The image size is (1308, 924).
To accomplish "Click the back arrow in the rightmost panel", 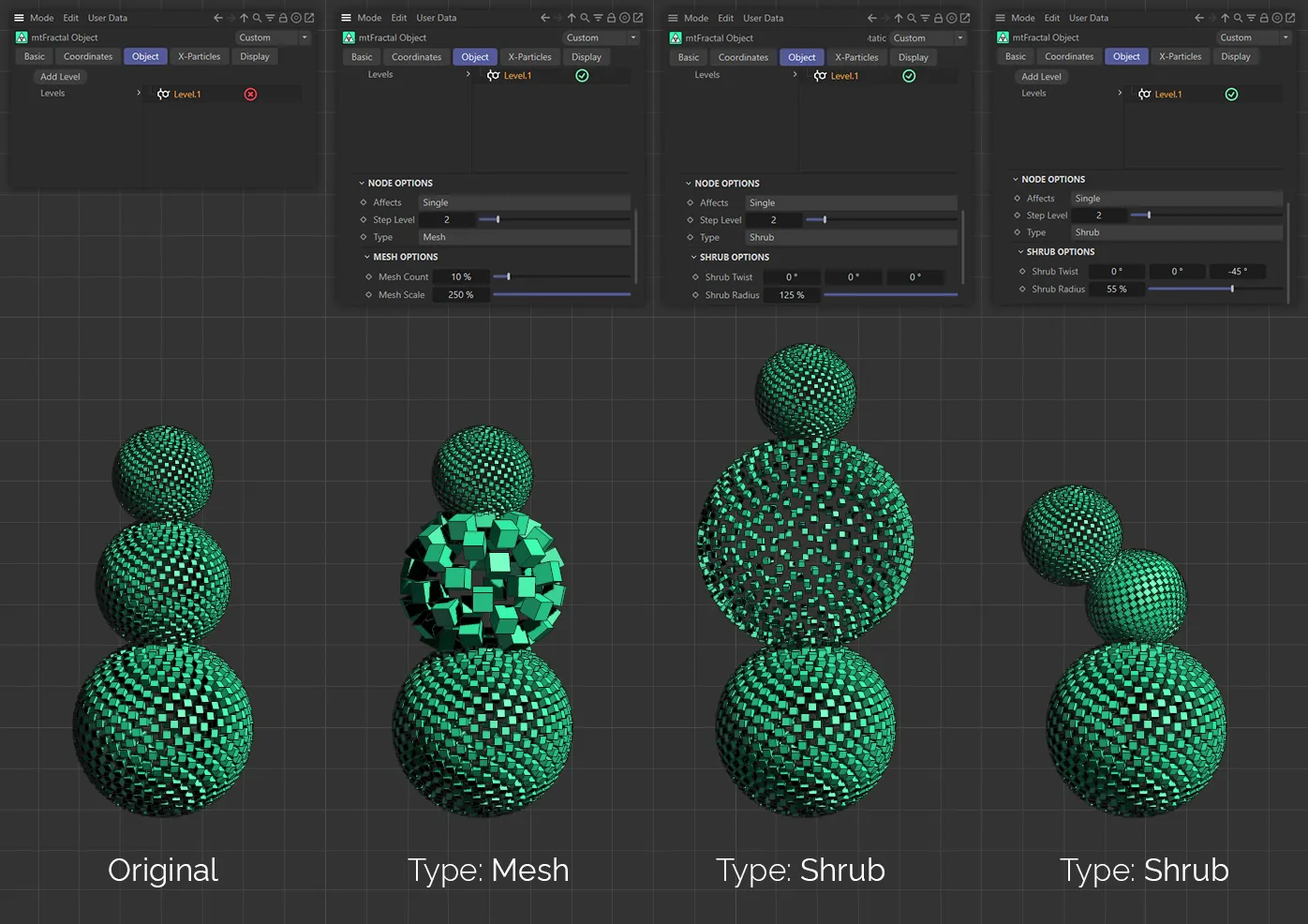I will [x=1198, y=18].
